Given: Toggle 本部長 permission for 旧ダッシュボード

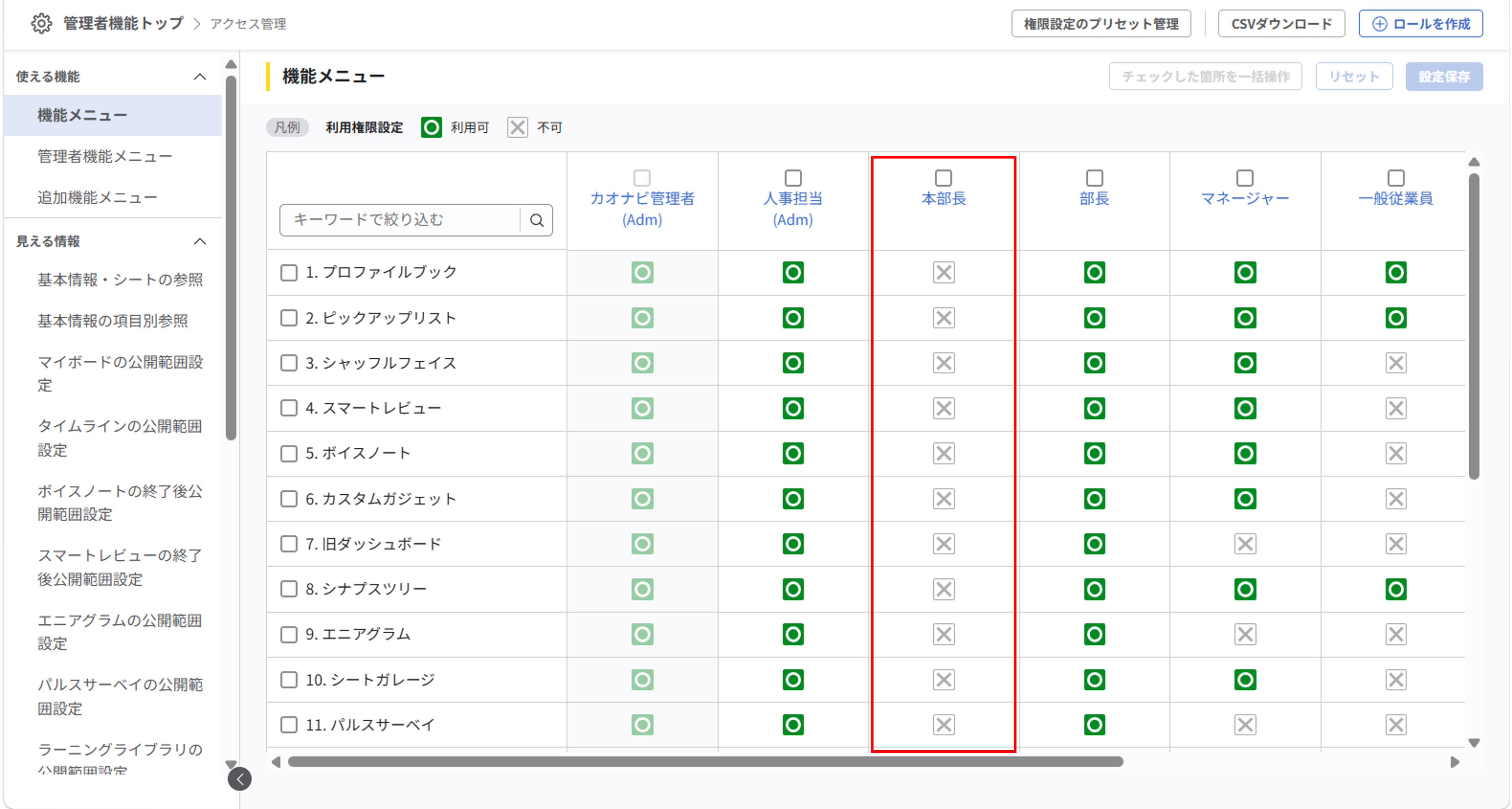Looking at the screenshot, I should (944, 544).
